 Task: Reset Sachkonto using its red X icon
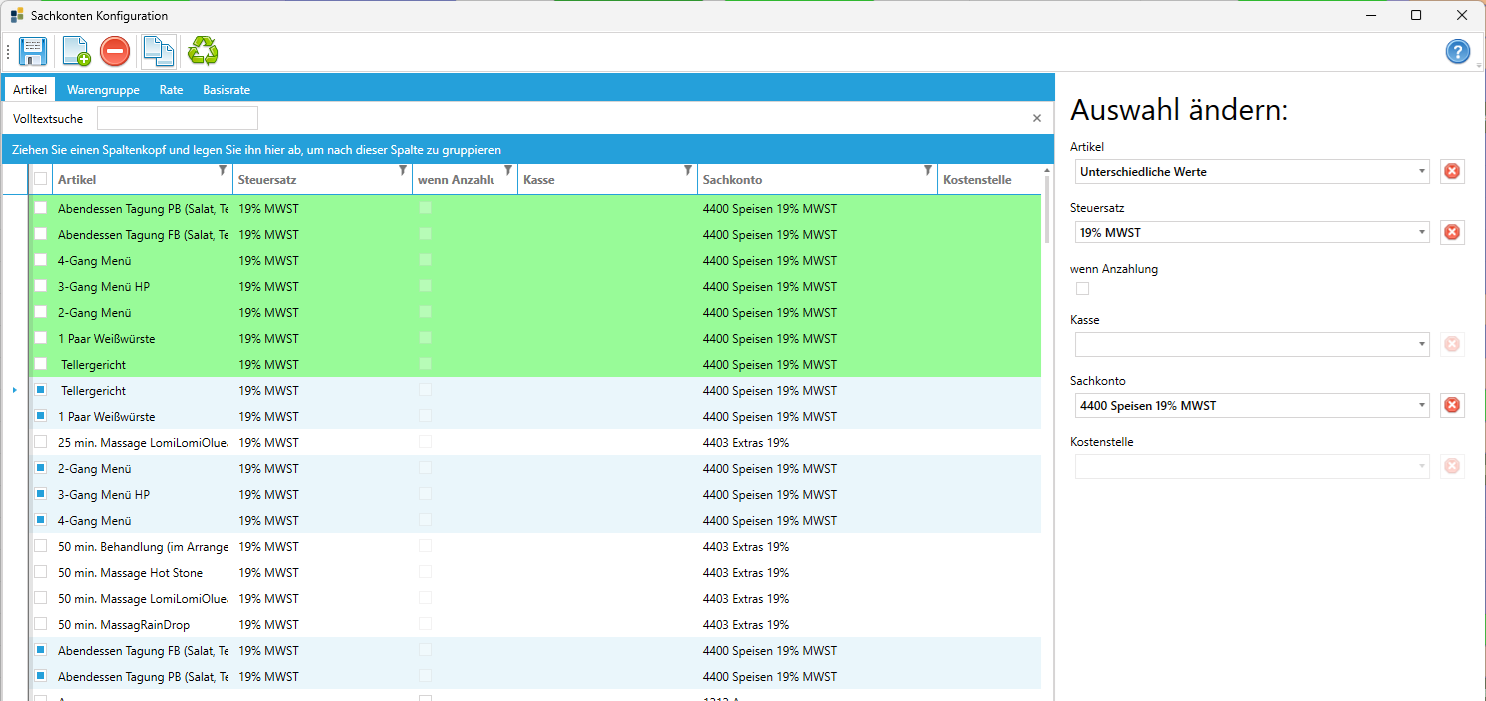(x=1452, y=405)
